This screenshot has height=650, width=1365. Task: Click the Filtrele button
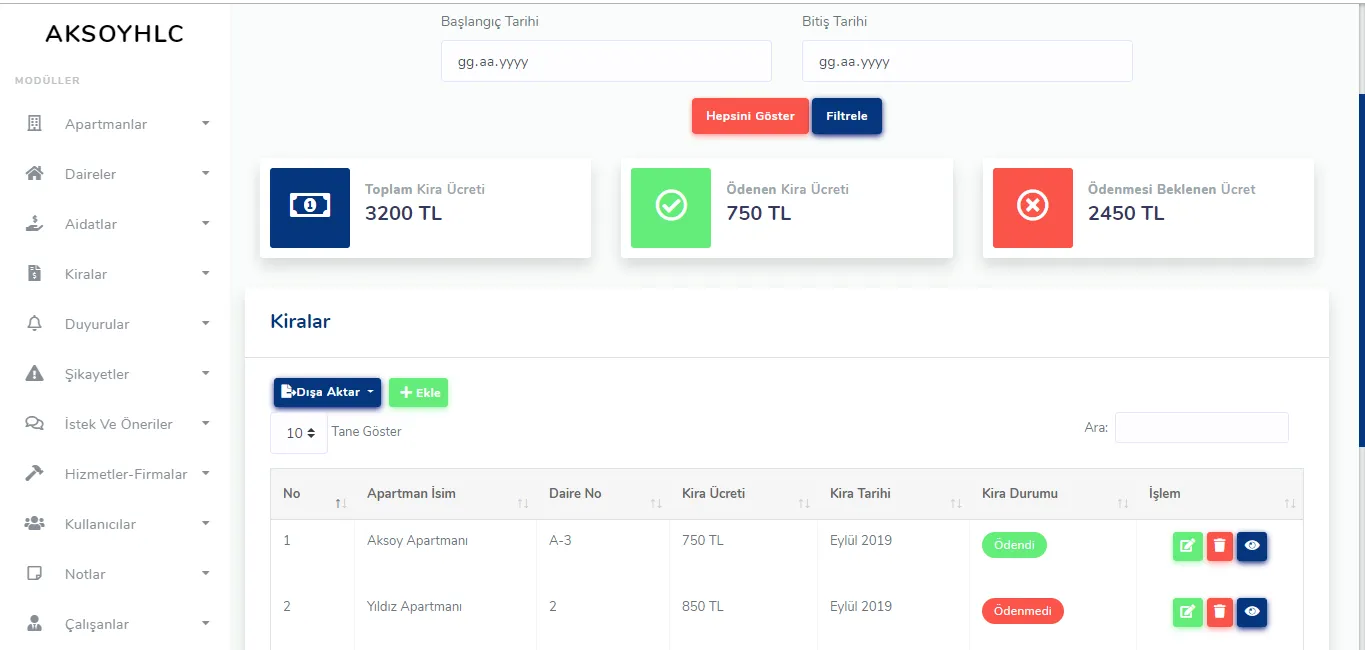tap(847, 116)
